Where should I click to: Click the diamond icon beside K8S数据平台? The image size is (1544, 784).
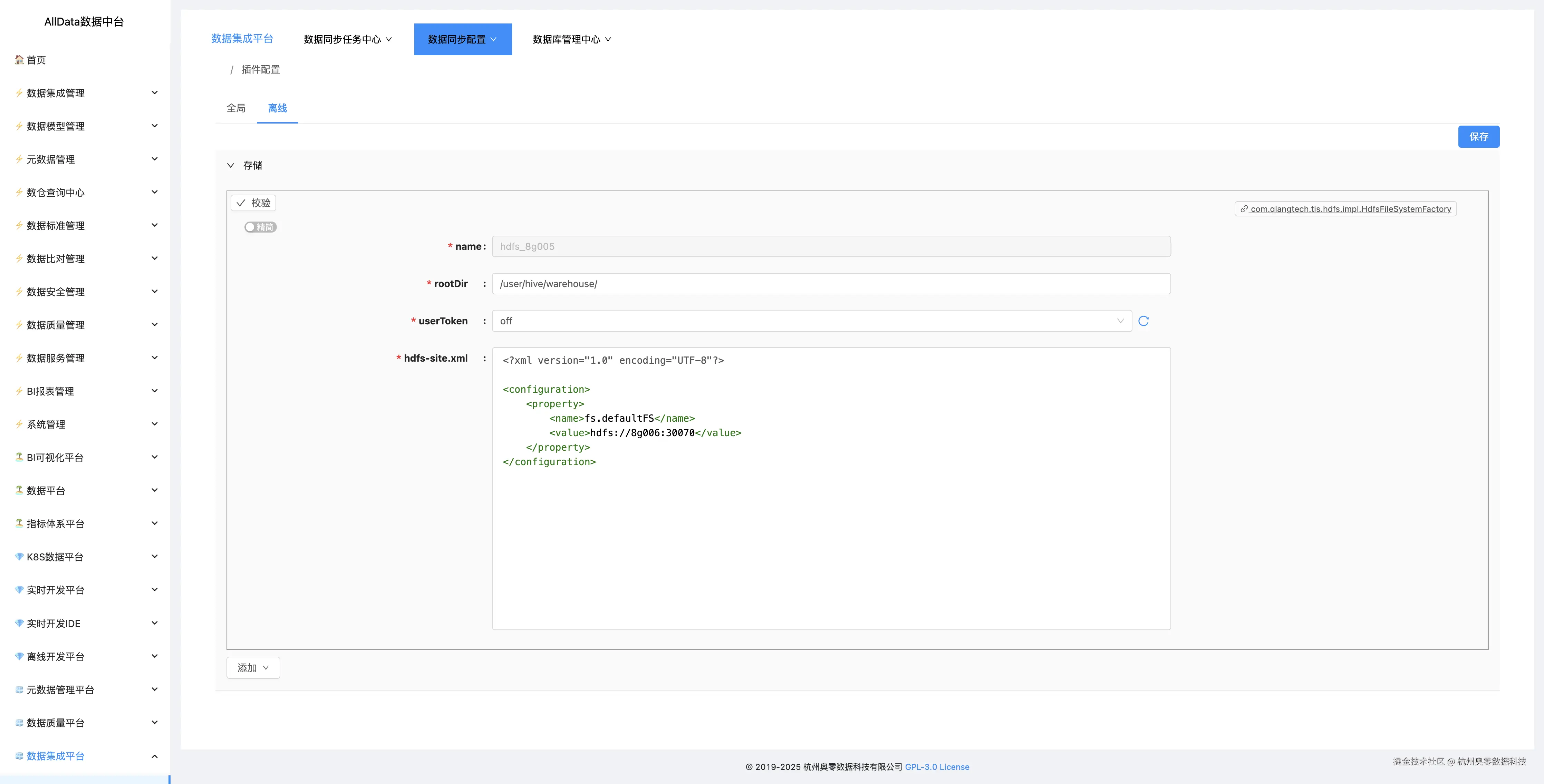(x=19, y=556)
